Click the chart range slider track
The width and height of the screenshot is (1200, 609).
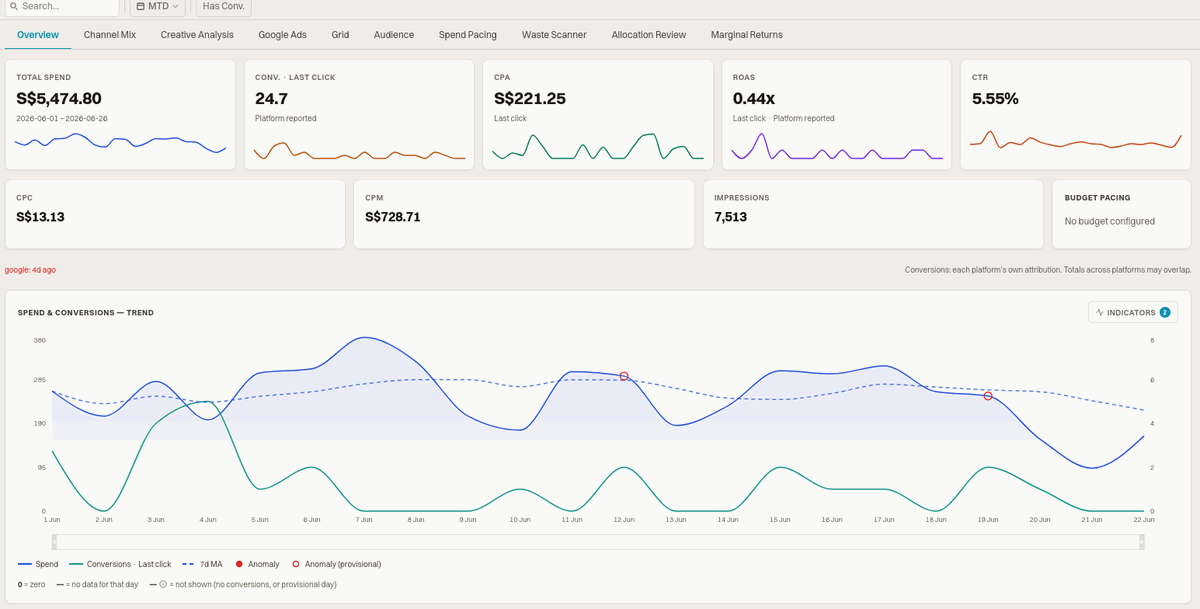[598, 541]
